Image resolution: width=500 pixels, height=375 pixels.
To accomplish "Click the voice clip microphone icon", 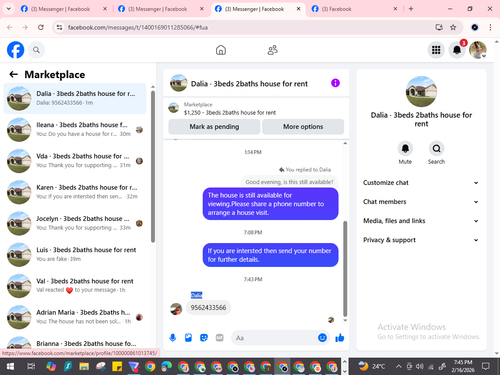I will (x=173, y=338).
